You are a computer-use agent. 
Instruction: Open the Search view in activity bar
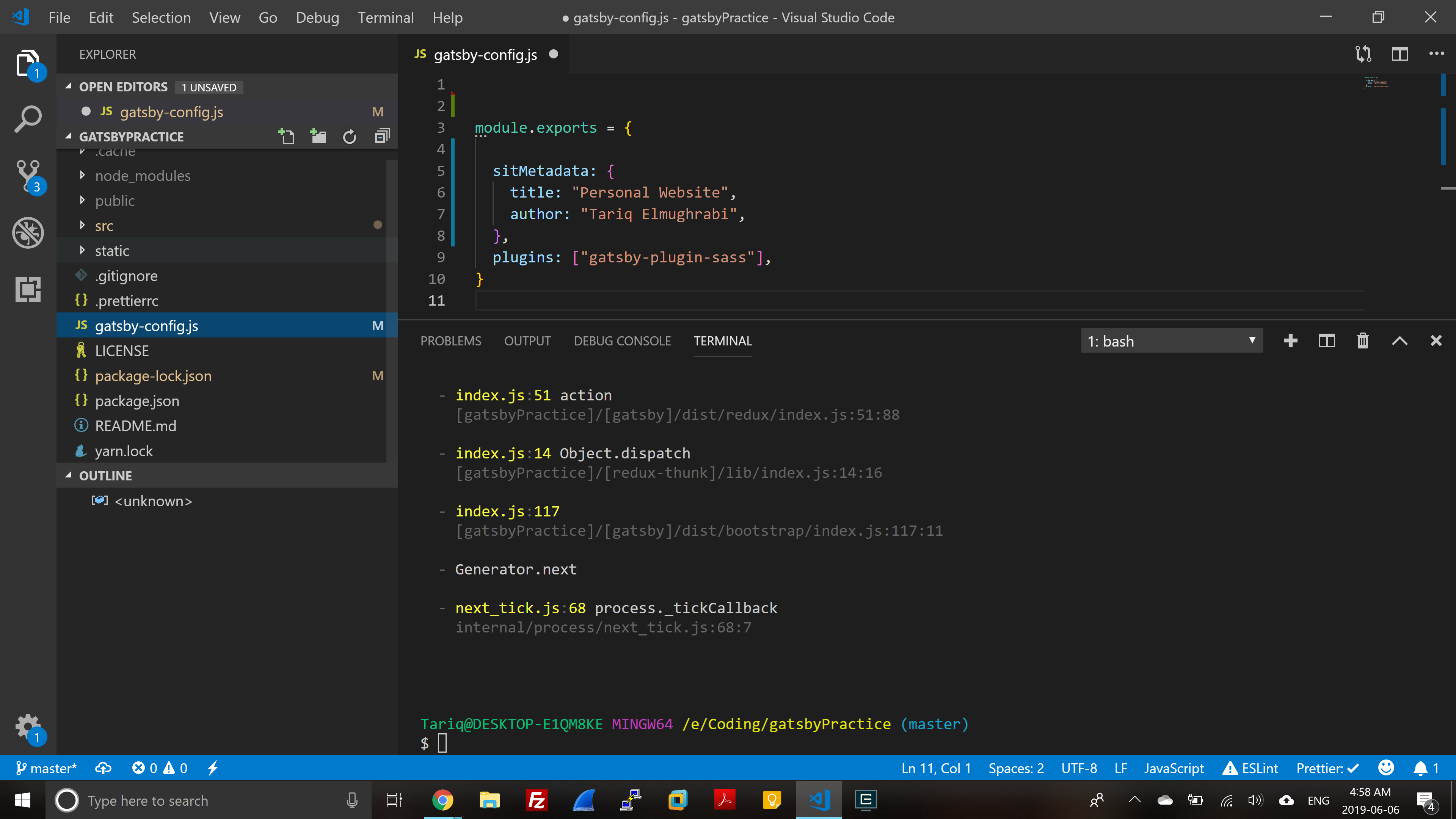(28, 119)
